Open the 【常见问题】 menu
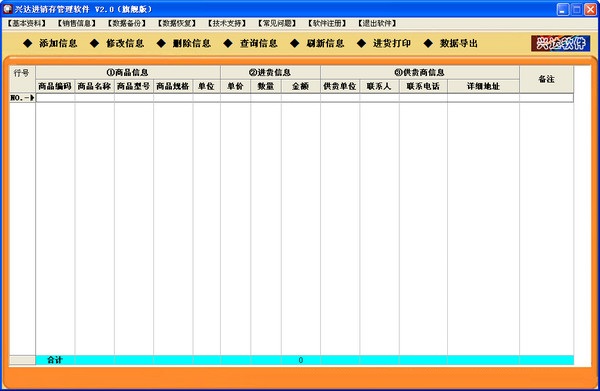 (x=277, y=23)
